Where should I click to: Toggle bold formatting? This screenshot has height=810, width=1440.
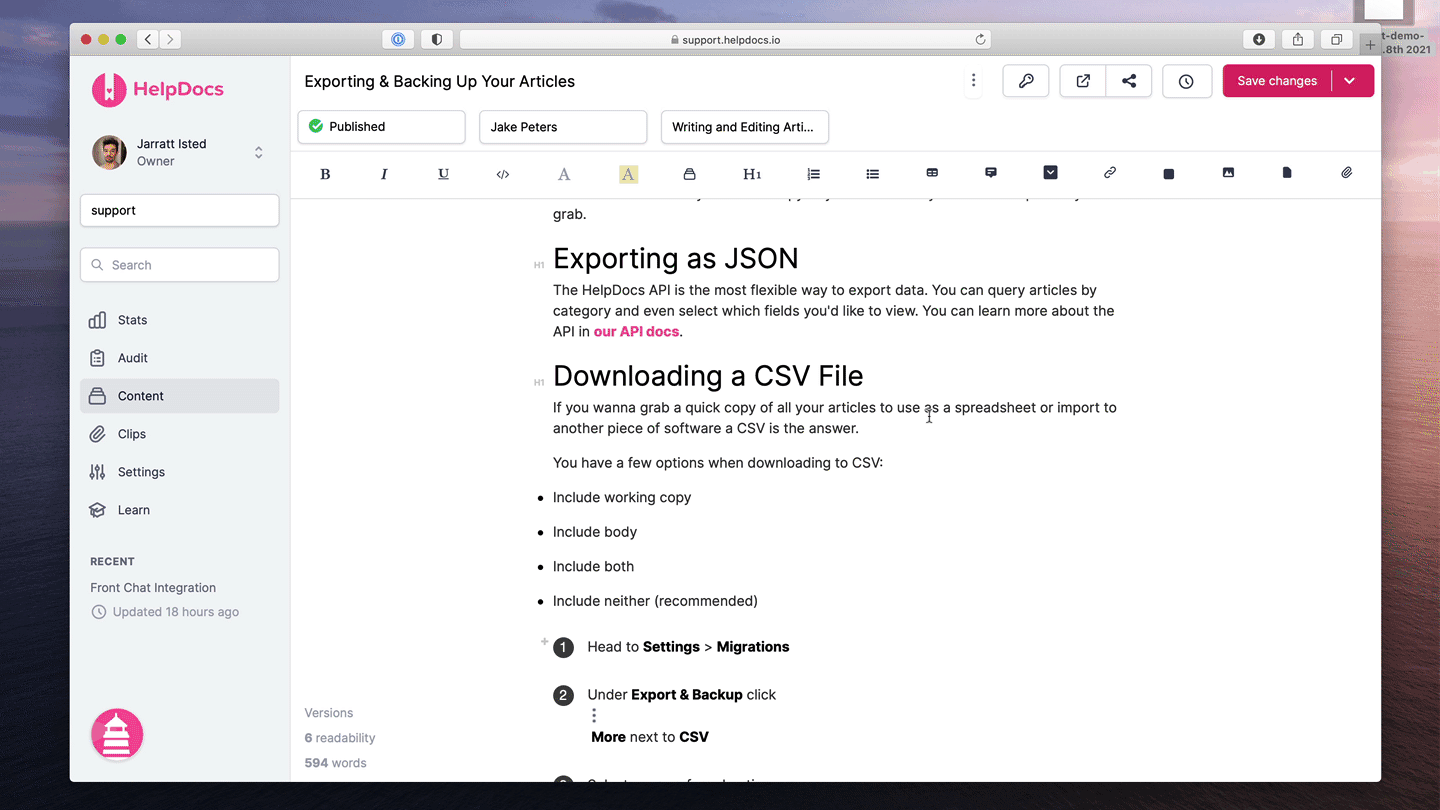(325, 174)
